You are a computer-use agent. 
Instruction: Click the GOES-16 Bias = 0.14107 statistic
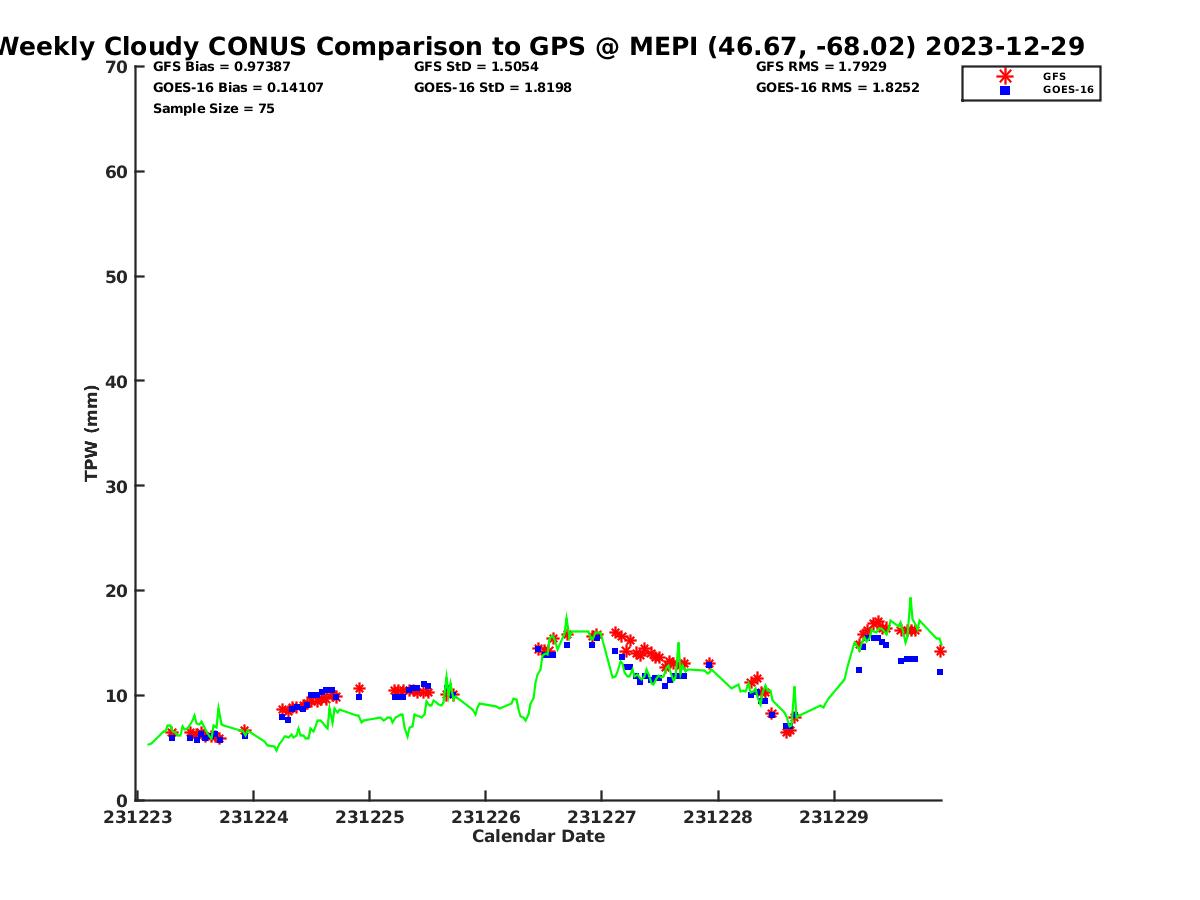[238, 87]
